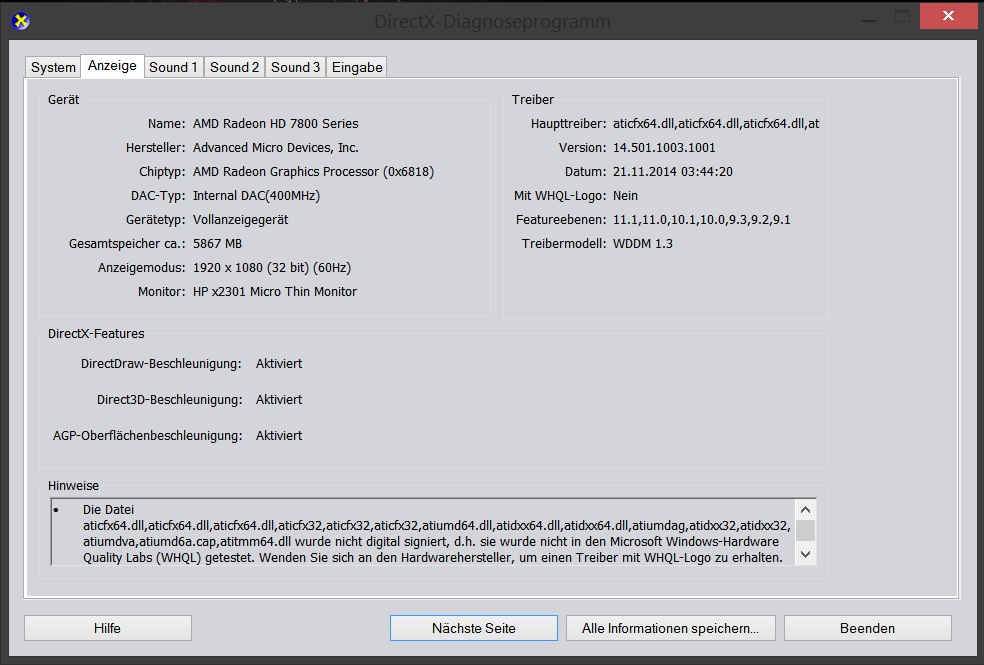Select the Anzeige tab
This screenshot has width=984, height=665.
[112, 65]
